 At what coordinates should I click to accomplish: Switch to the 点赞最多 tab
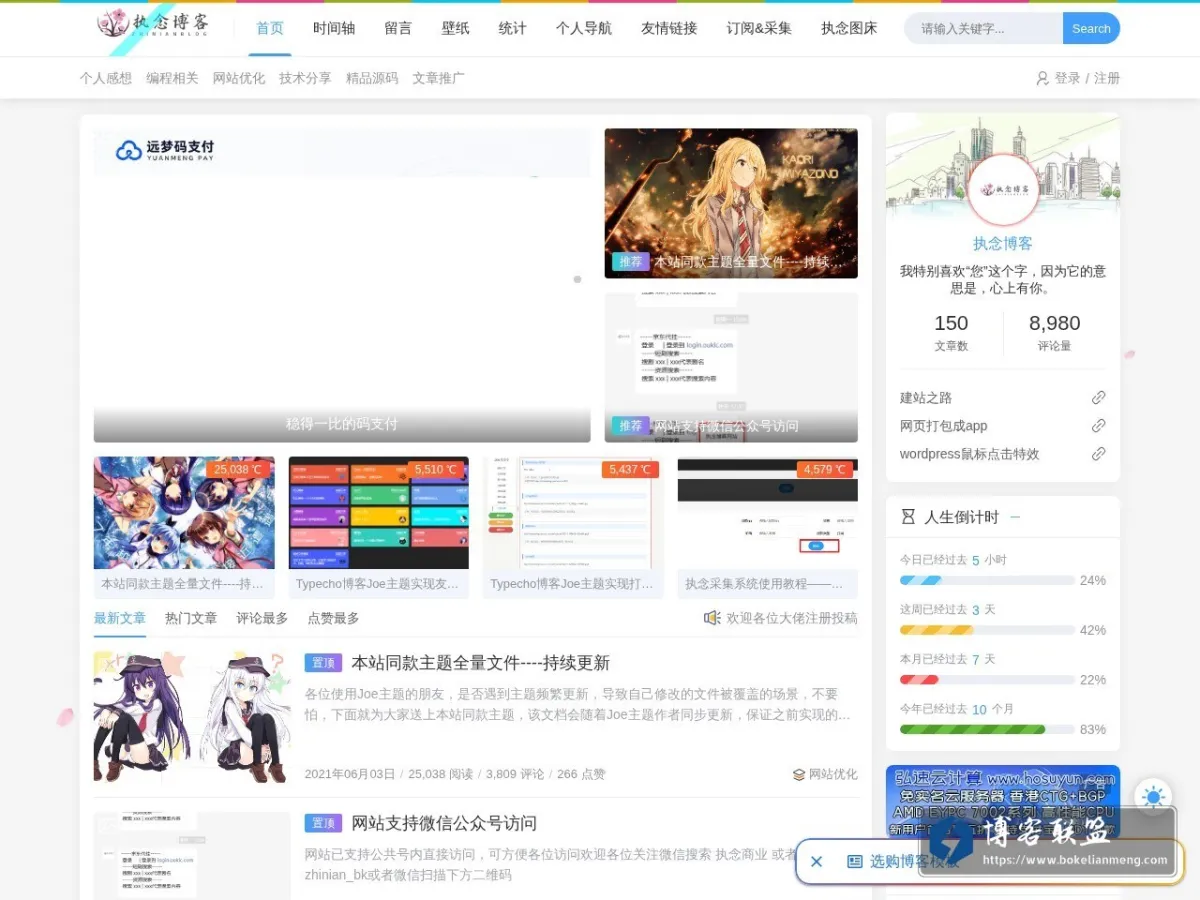point(333,618)
